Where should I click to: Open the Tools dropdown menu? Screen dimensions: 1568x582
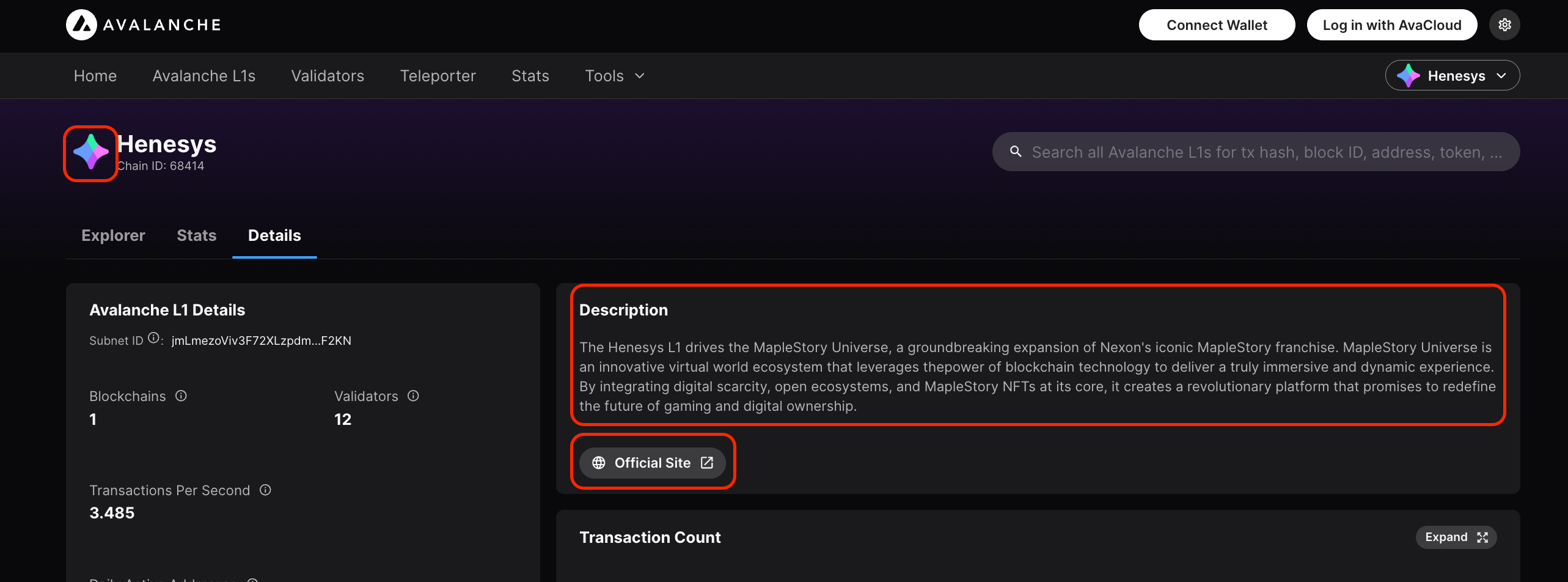(x=615, y=76)
